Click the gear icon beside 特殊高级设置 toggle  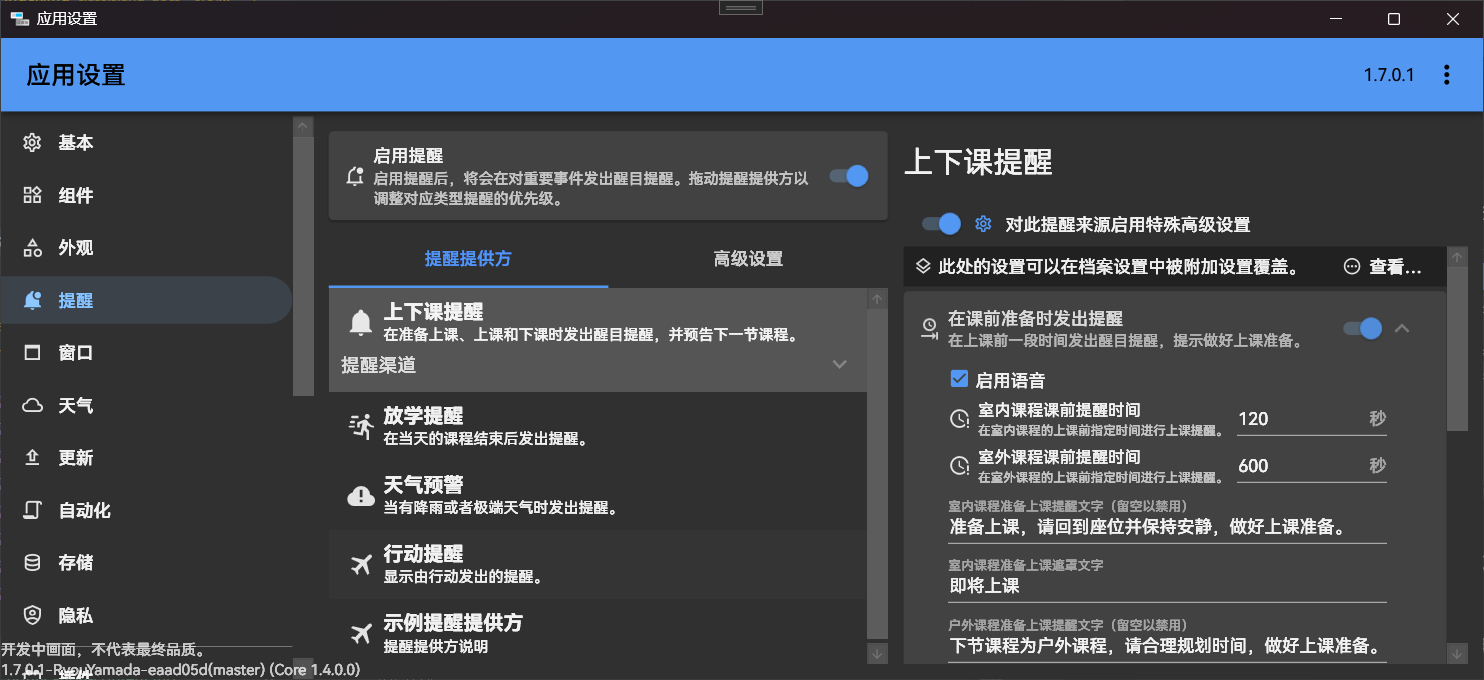pyautogui.click(x=982, y=223)
